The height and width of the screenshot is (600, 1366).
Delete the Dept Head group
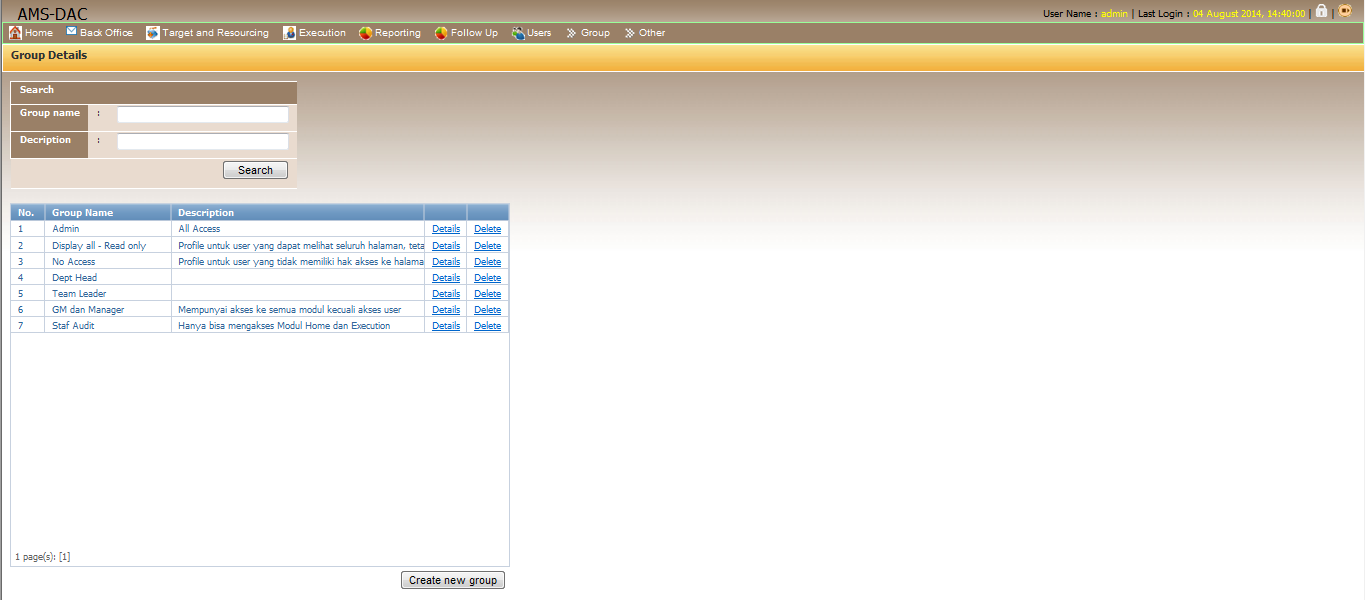click(x=488, y=278)
